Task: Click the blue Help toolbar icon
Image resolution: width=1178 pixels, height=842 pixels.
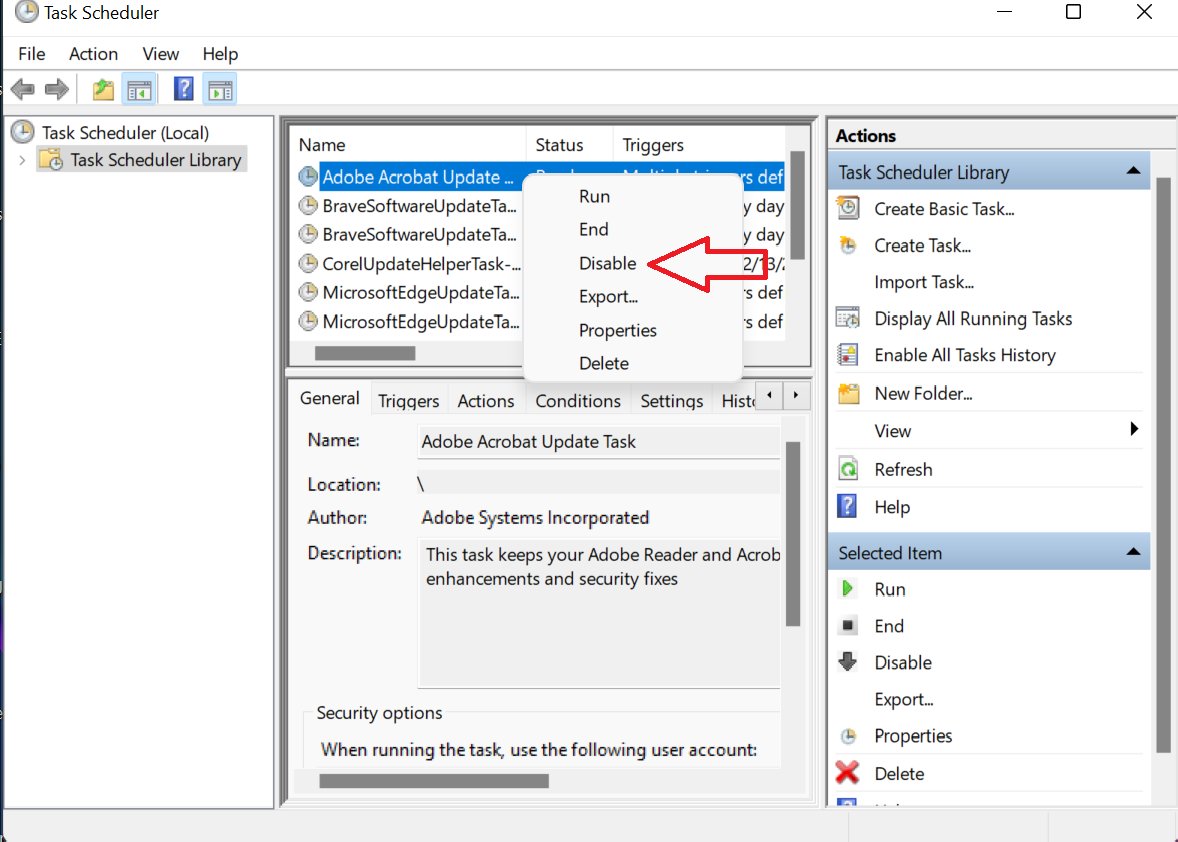Action: [x=183, y=89]
